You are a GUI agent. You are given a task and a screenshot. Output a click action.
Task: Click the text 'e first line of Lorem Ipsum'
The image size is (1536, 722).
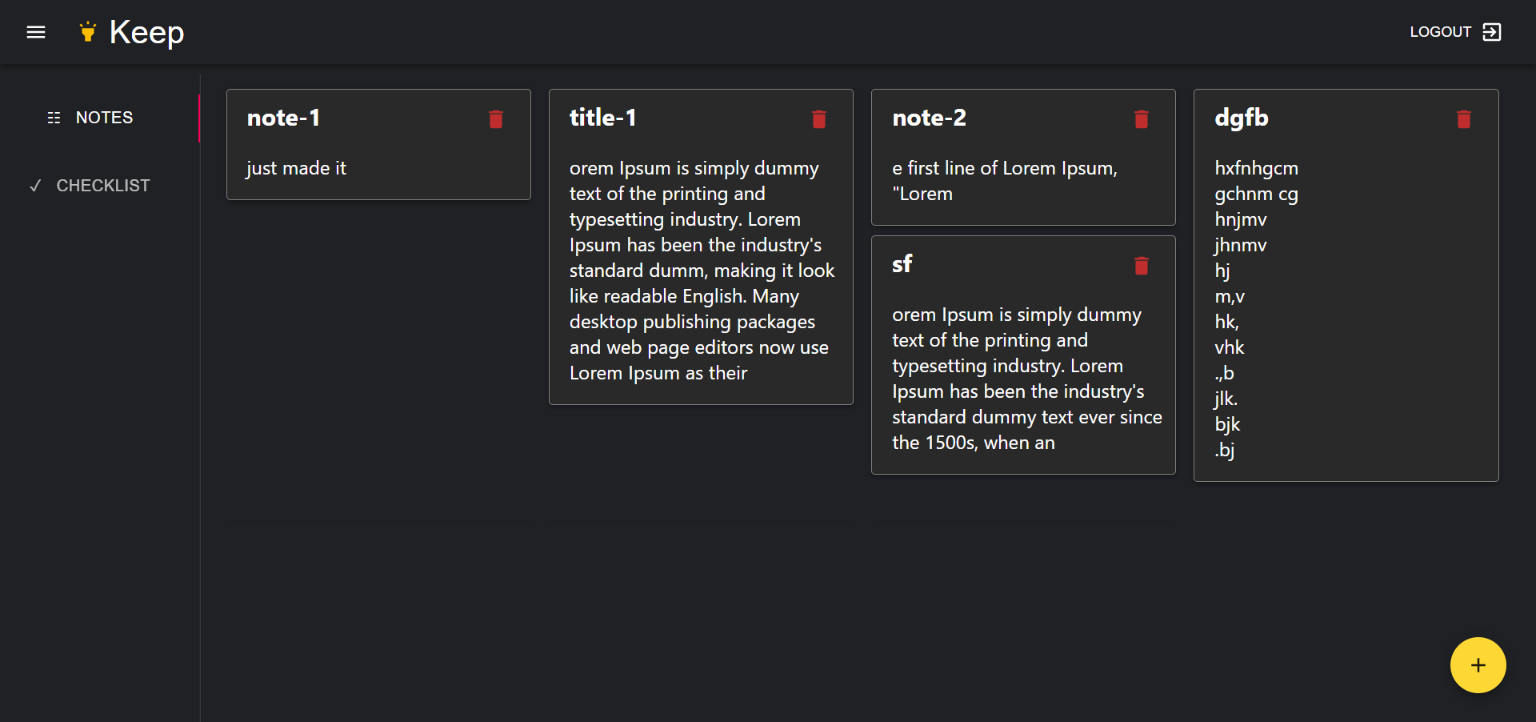coord(1003,168)
